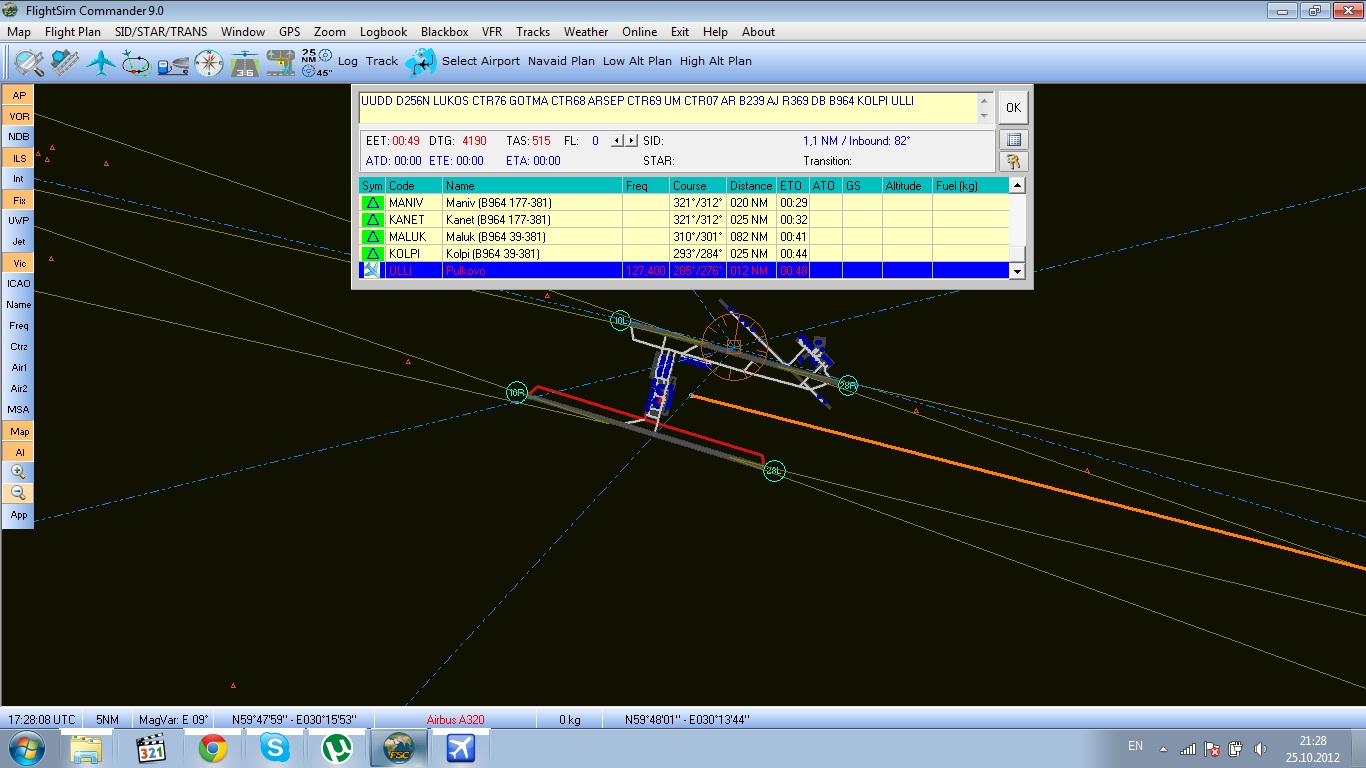Screen dimensions: 1366x768
Task: Open the Blackbox menu
Action: click(x=444, y=32)
